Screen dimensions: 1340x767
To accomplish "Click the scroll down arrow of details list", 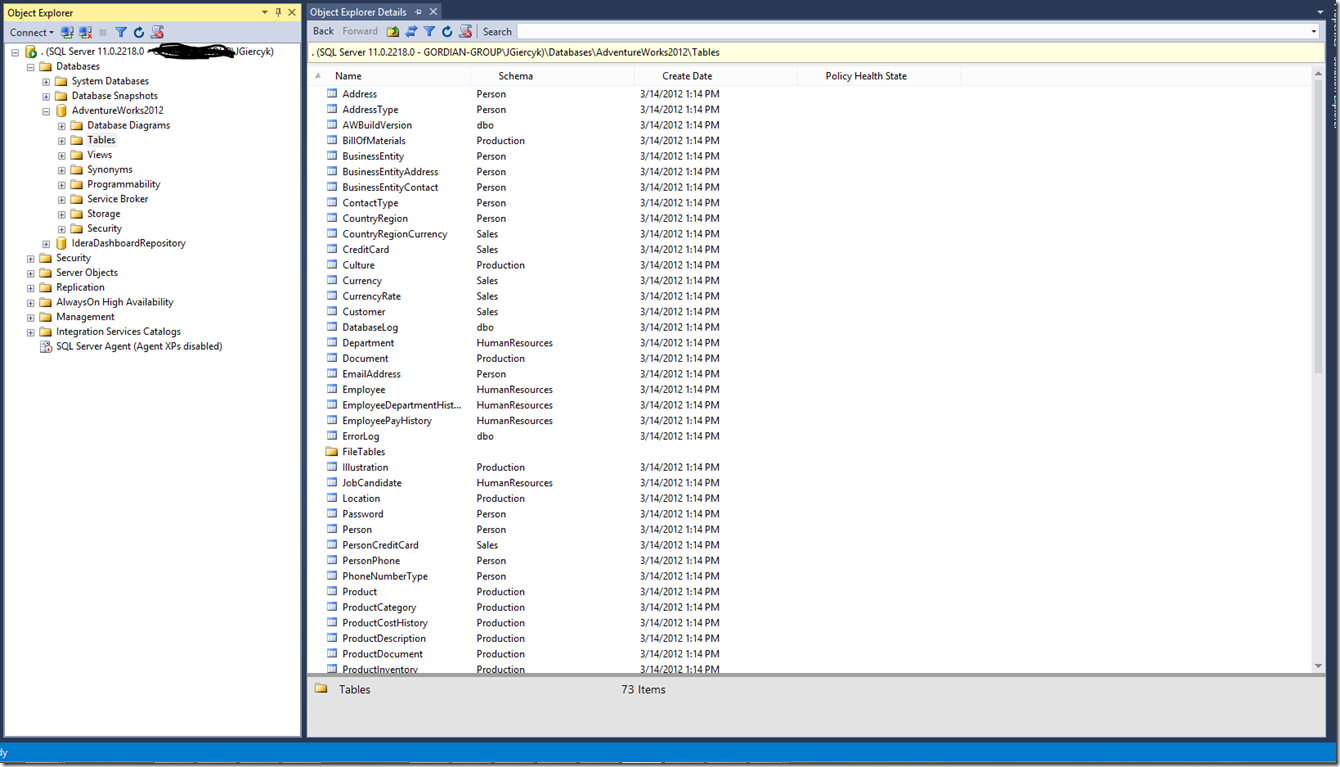I will point(1318,666).
